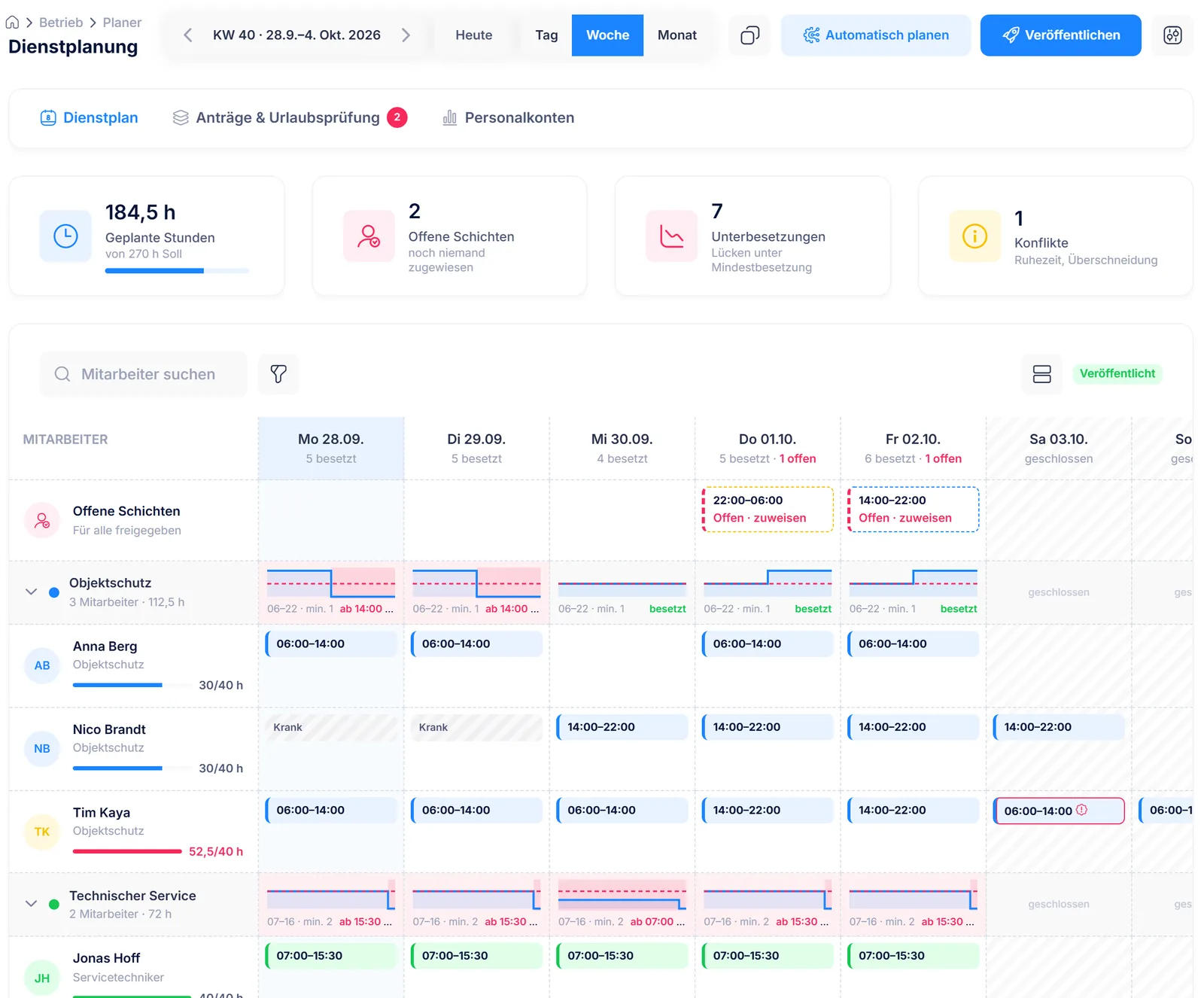
Task: Click Automatisch planen
Action: coord(876,35)
